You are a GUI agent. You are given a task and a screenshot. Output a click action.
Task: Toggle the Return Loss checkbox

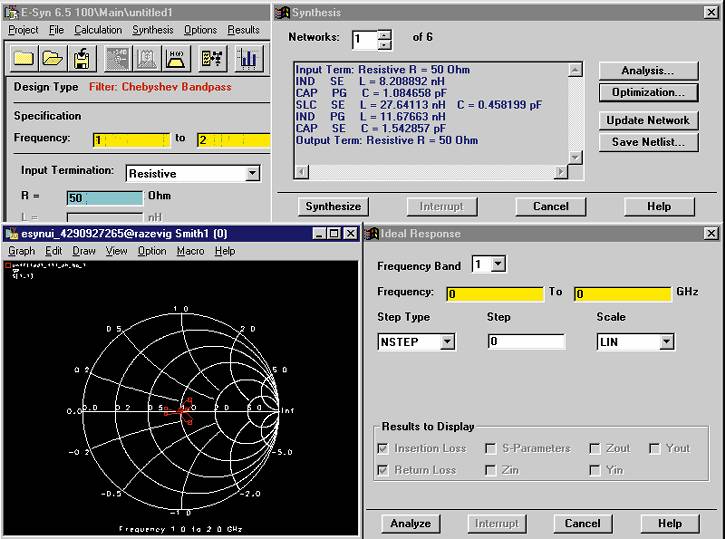click(385, 470)
